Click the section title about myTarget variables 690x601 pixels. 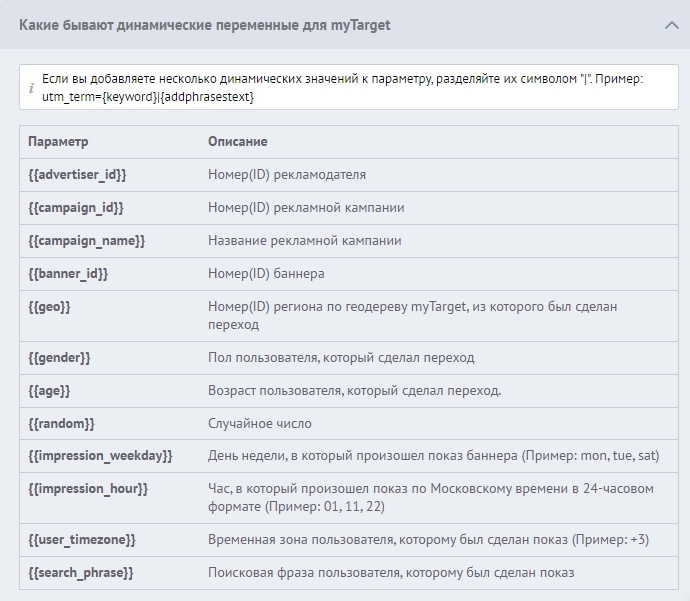coord(204,25)
